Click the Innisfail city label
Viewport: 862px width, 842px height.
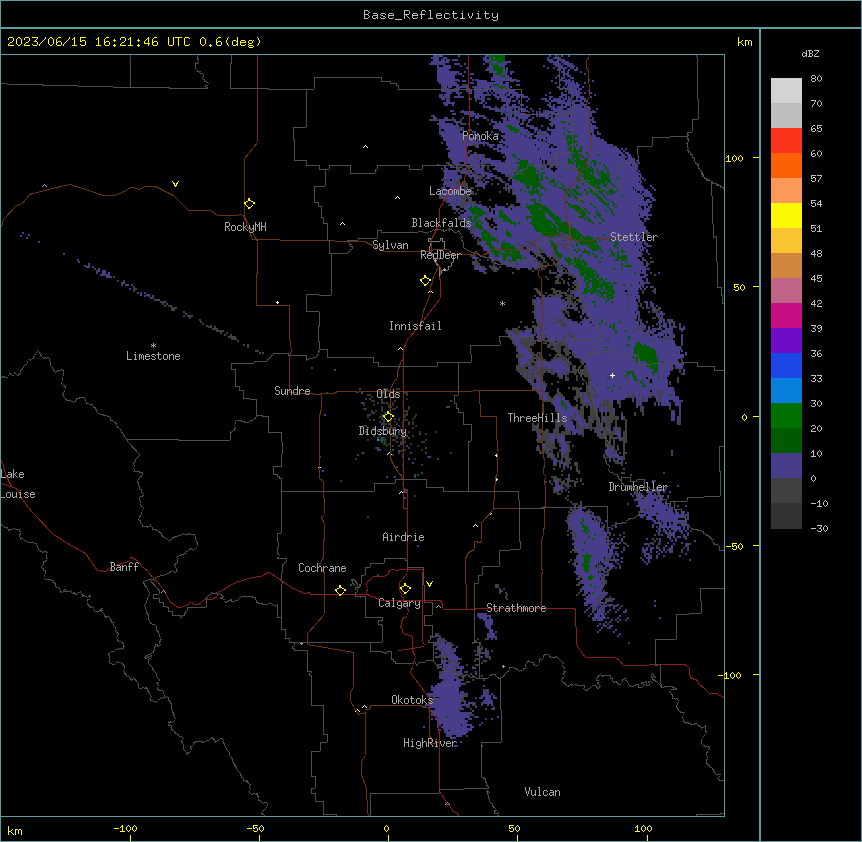coord(415,326)
